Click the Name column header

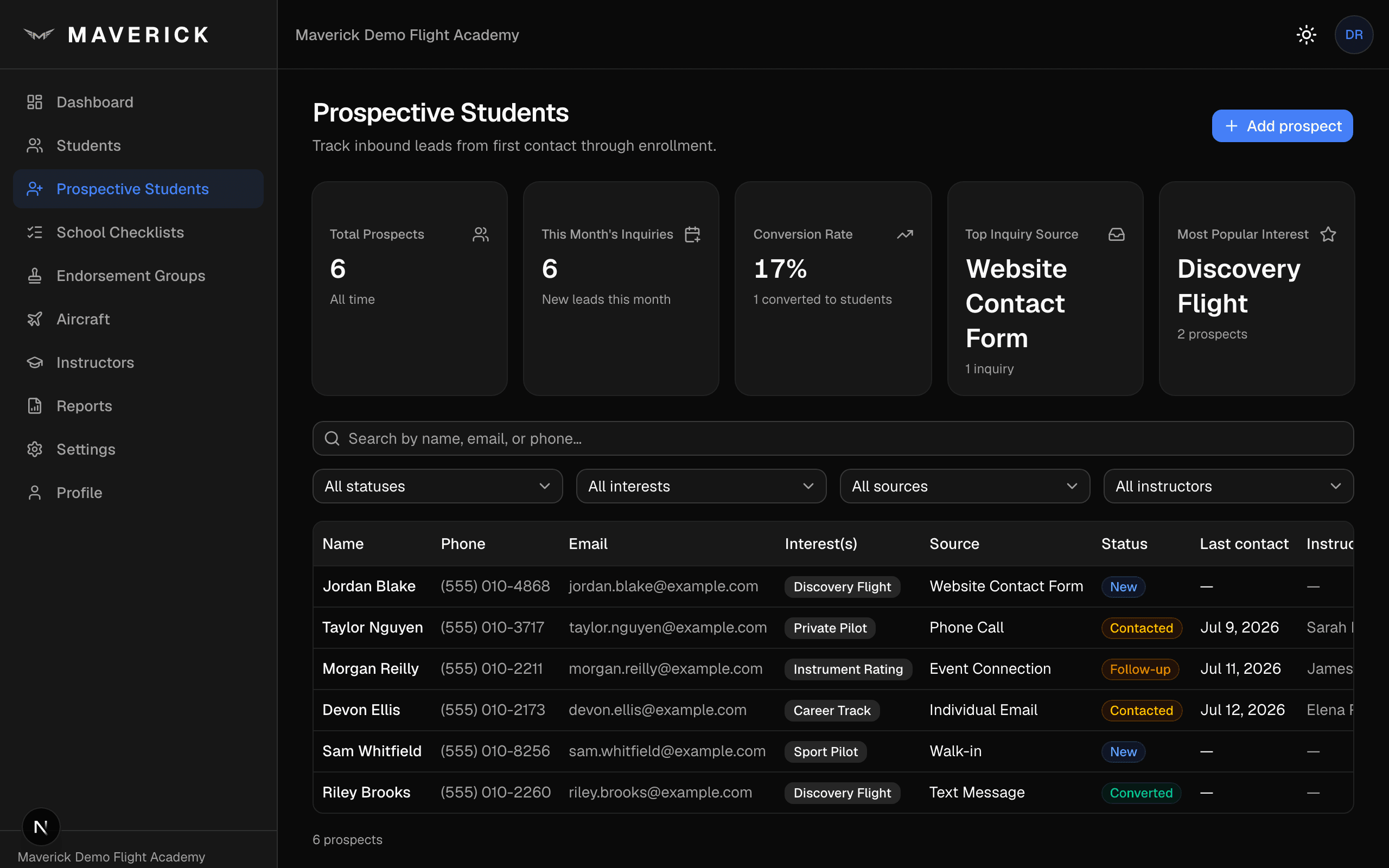[x=343, y=544]
